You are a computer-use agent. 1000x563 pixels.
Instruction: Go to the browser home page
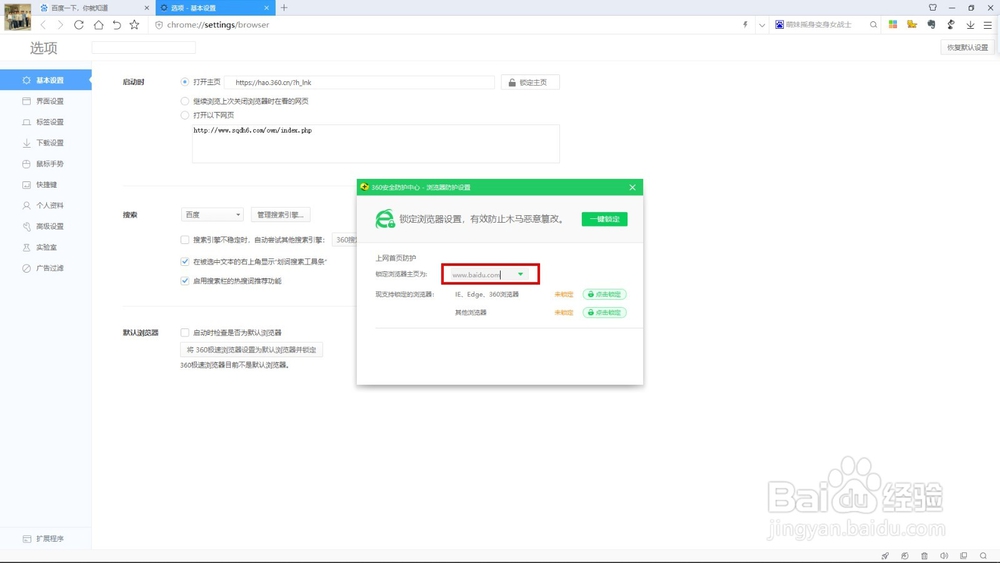click(x=98, y=25)
